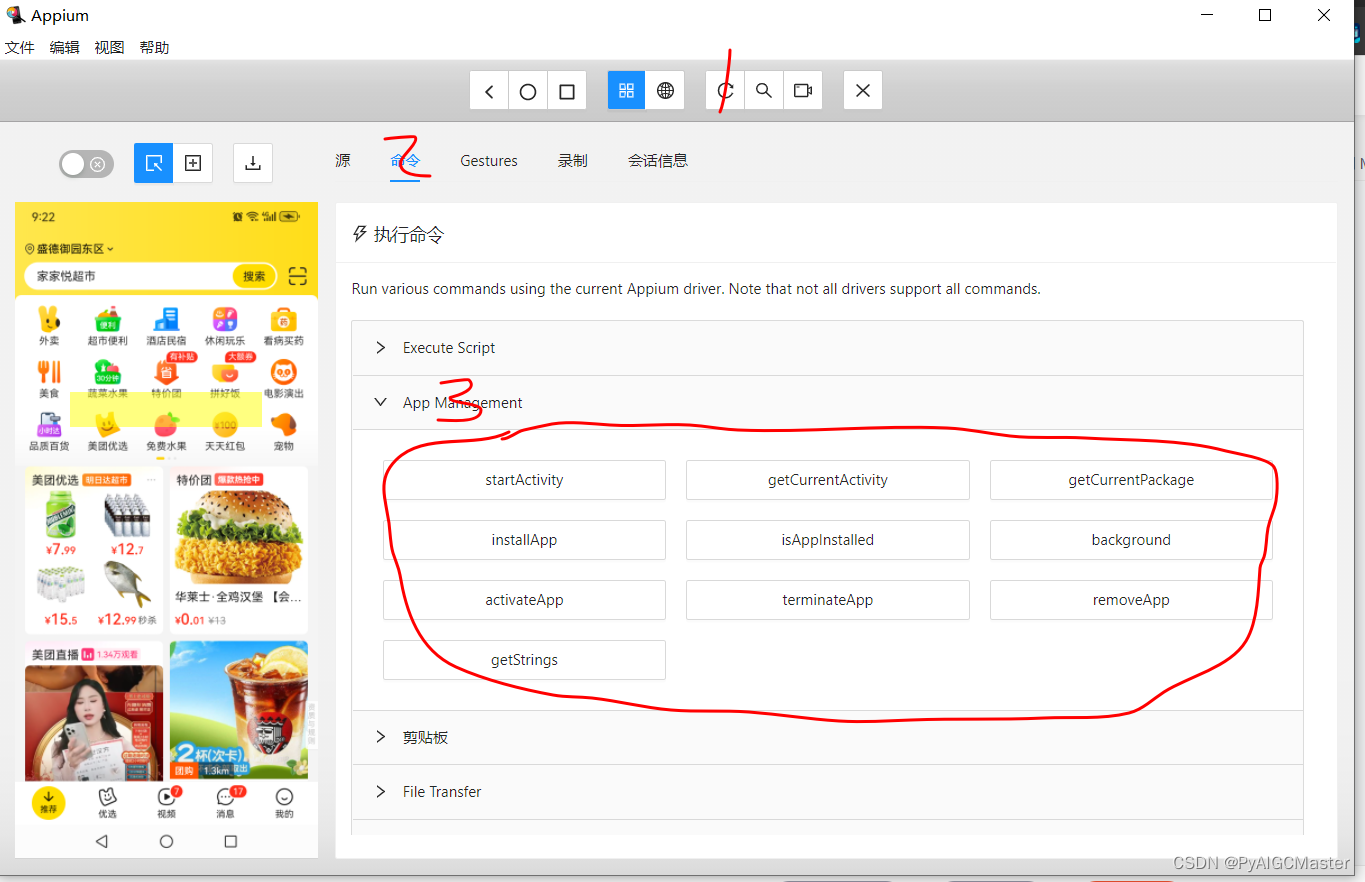
Task: Run the installApp command
Action: [524, 540]
